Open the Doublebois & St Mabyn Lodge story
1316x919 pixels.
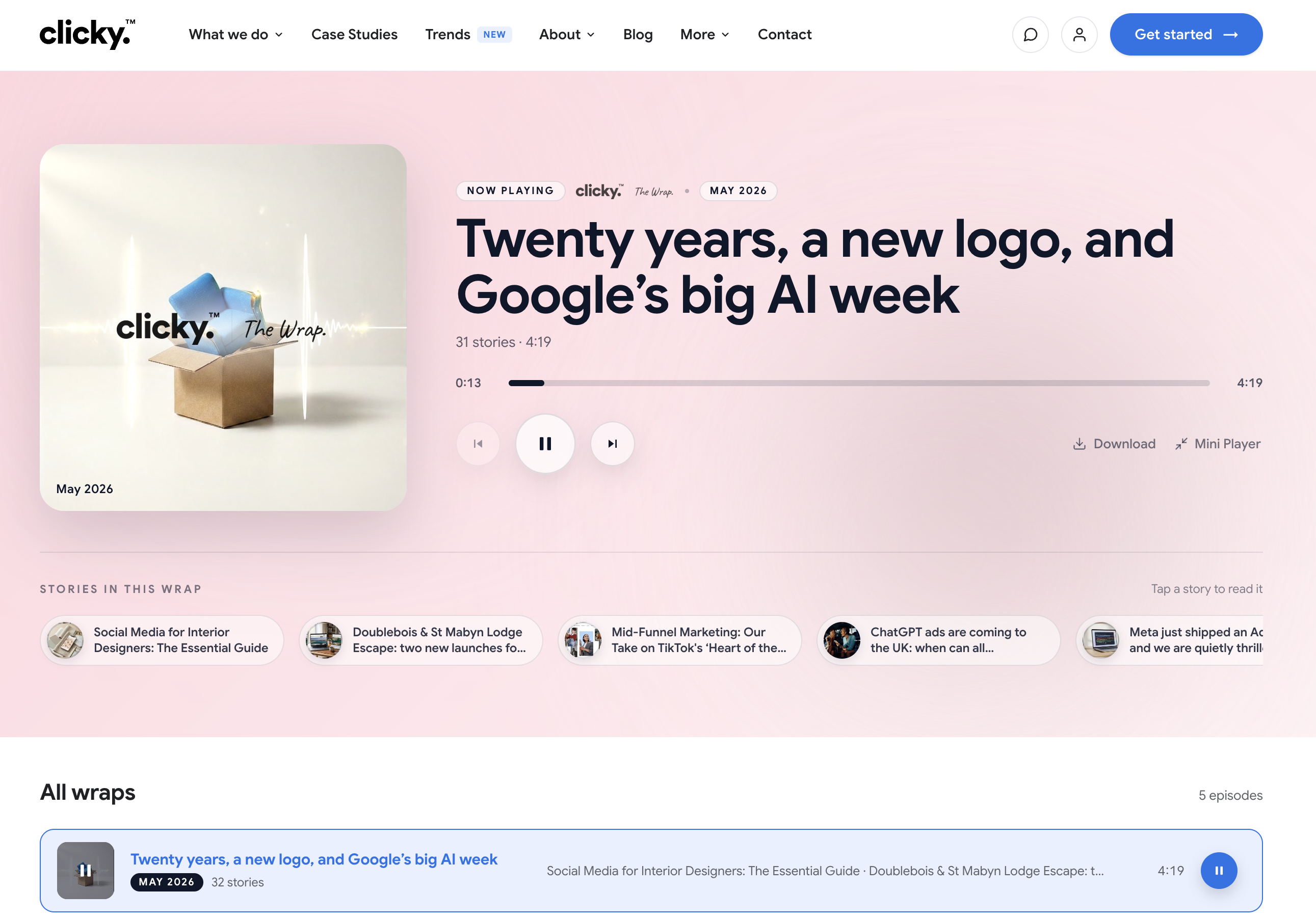pyautogui.click(x=422, y=640)
